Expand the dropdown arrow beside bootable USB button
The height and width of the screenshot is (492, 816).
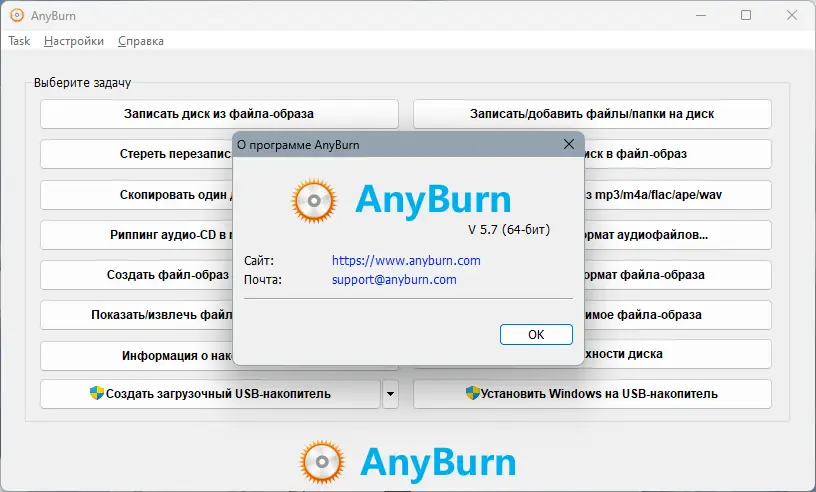[x=390, y=394]
